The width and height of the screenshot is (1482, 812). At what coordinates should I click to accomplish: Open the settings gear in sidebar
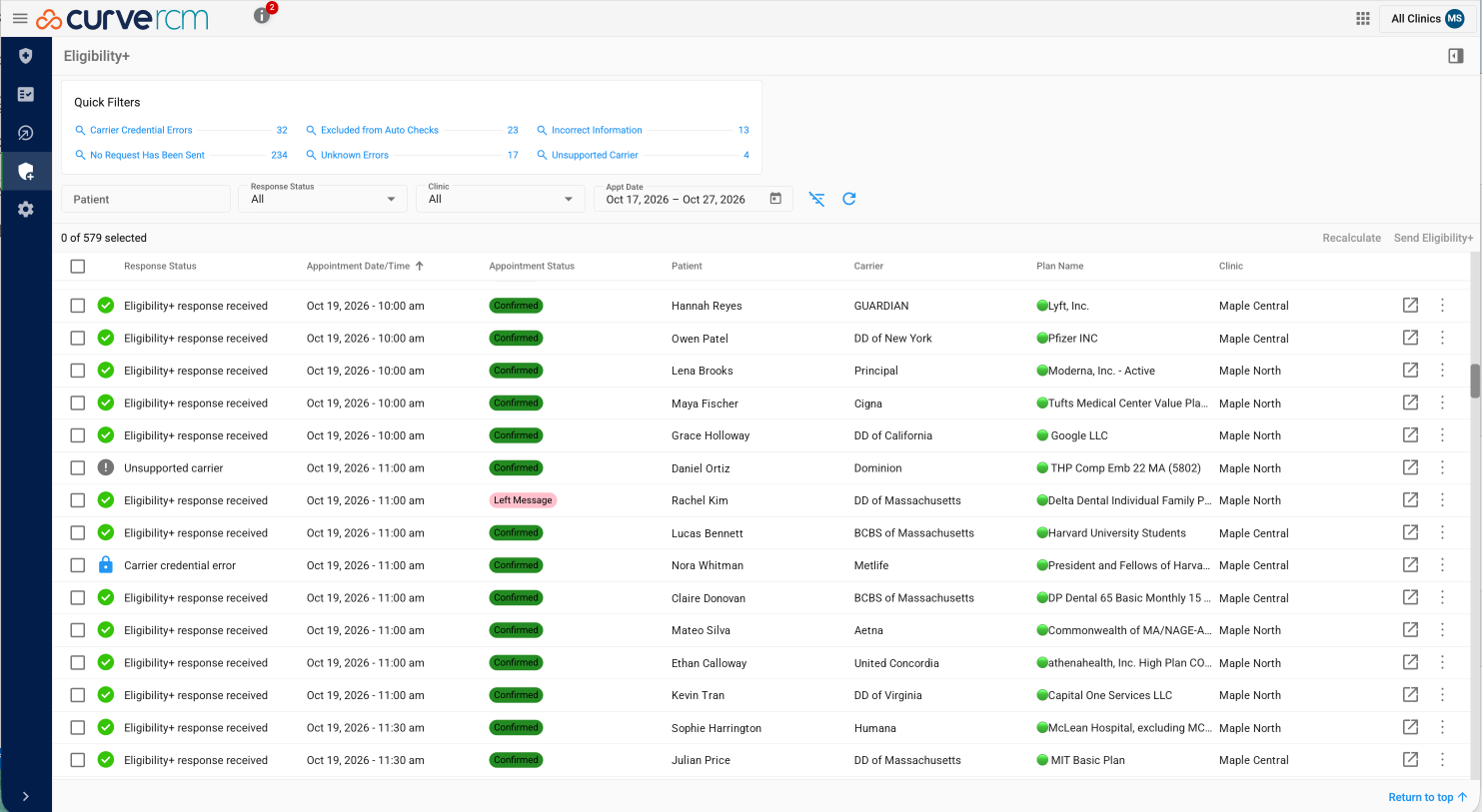pos(26,209)
